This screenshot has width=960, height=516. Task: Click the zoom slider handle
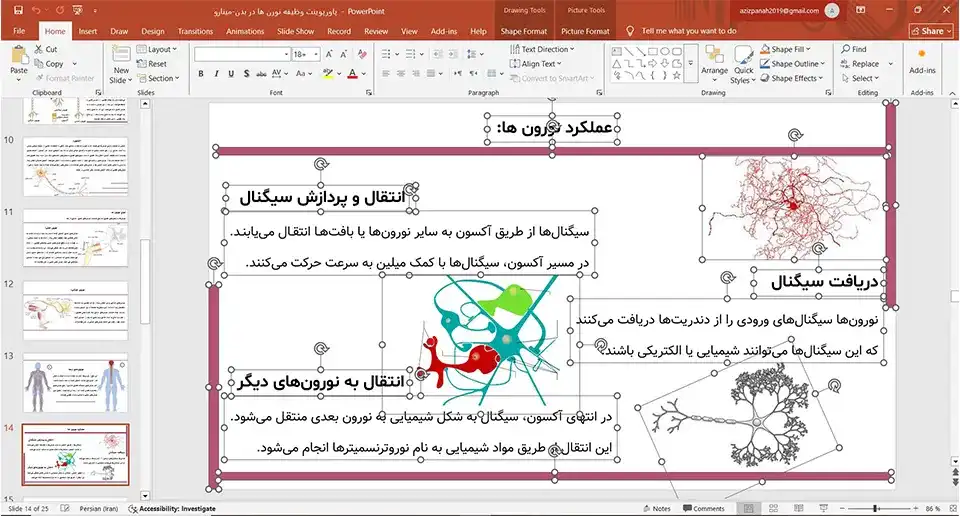coord(876,509)
